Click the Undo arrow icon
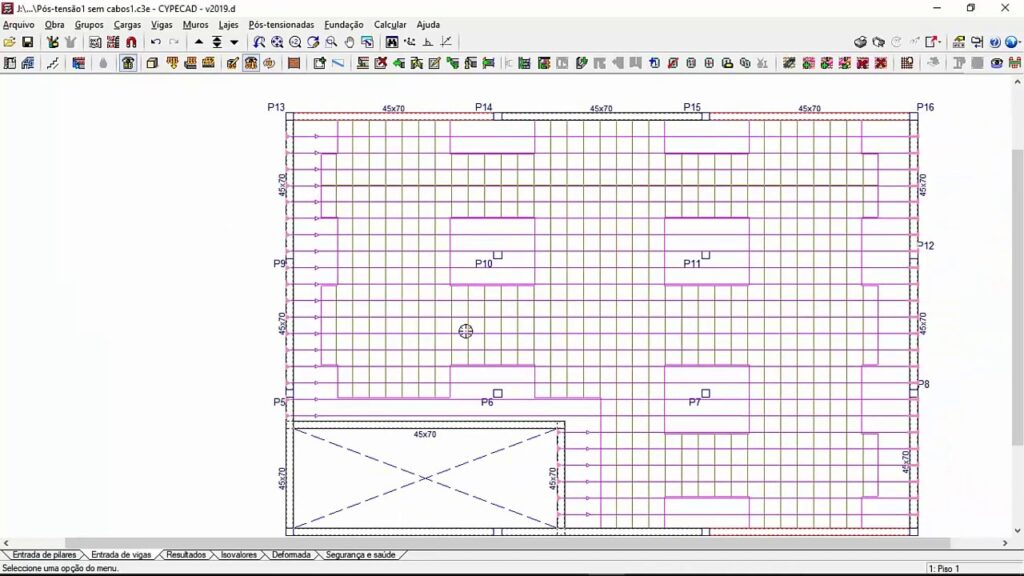This screenshot has width=1024, height=576. [x=156, y=42]
